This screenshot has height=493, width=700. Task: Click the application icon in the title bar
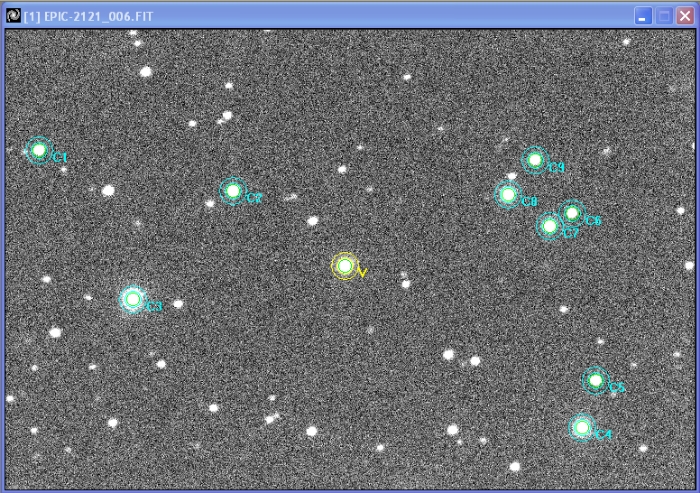pyautogui.click(x=13, y=15)
